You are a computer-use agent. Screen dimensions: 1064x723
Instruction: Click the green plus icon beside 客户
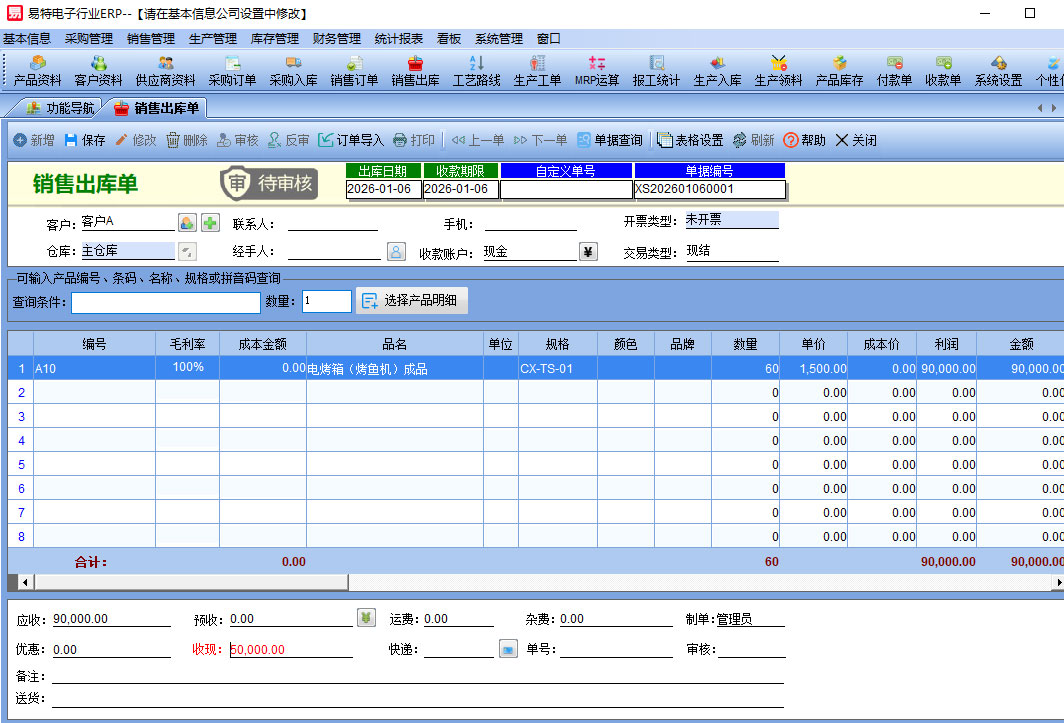[210, 223]
